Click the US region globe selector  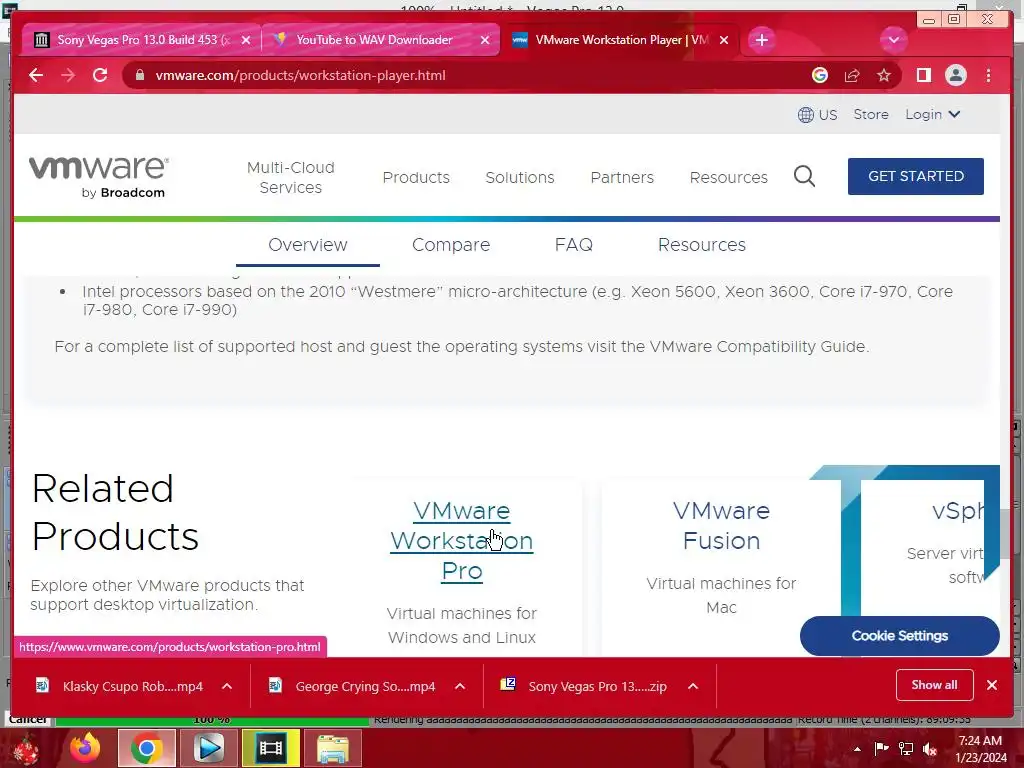coord(817,115)
